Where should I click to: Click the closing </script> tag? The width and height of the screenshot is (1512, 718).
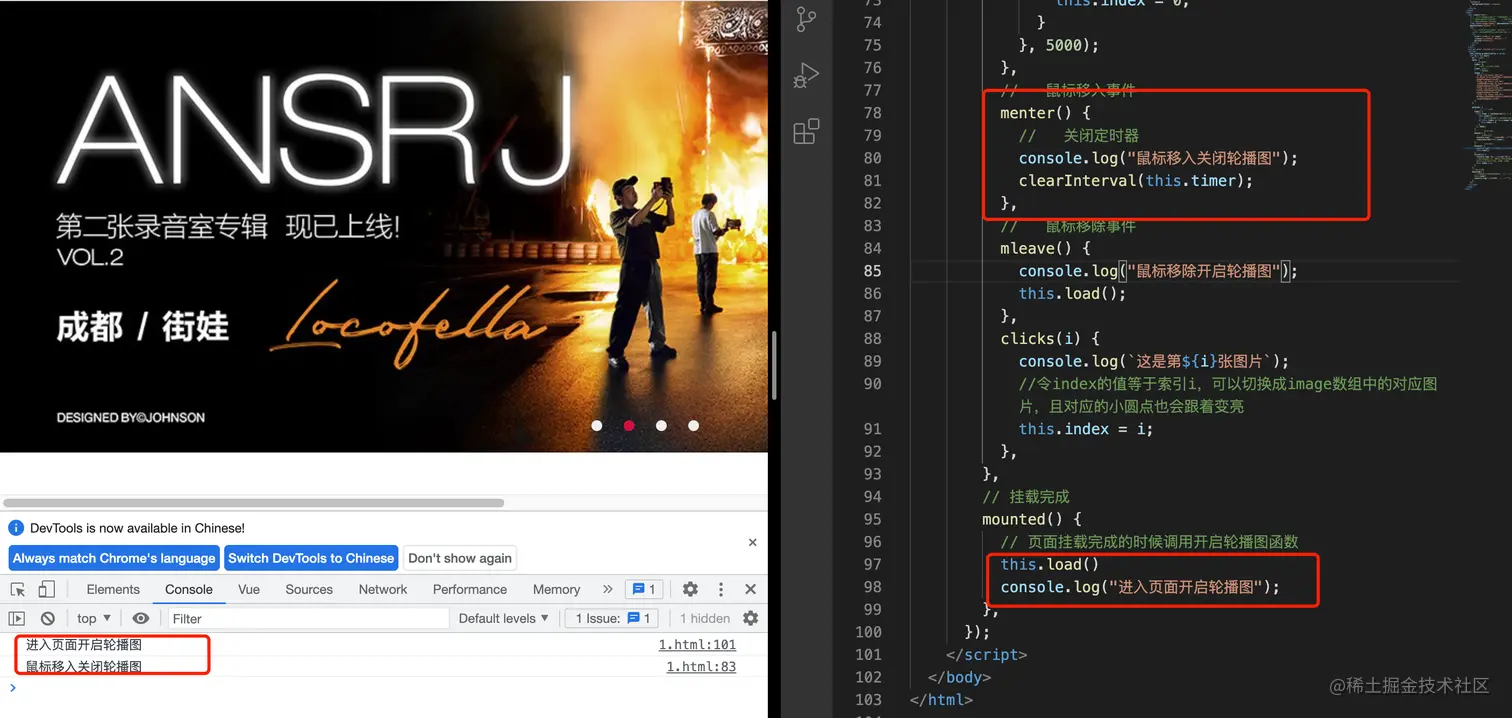pos(986,655)
